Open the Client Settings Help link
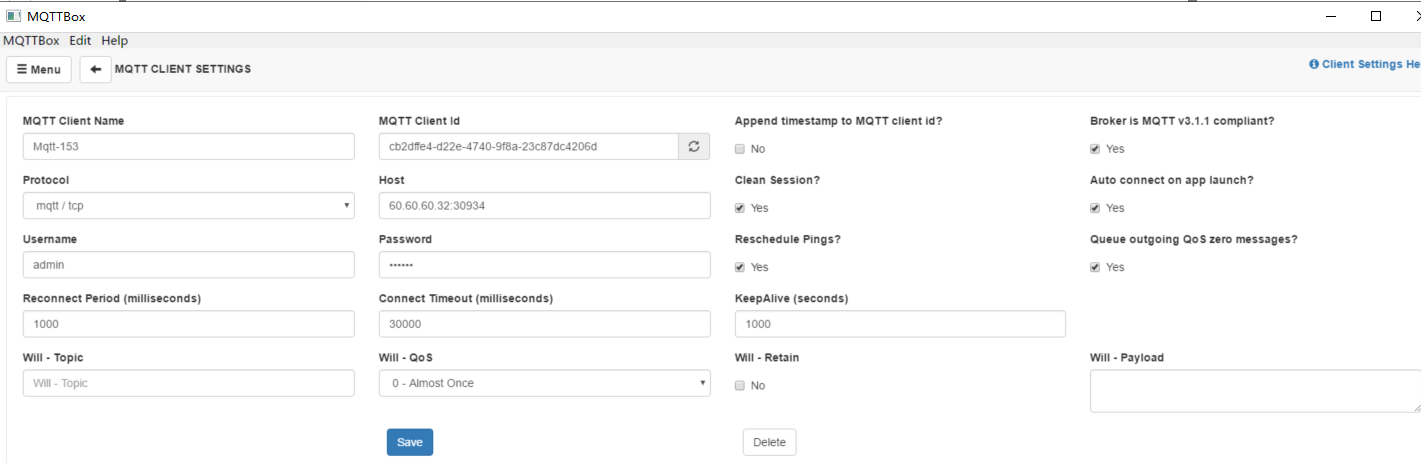Image resolution: width=1421 pixels, height=463 pixels. tap(1365, 64)
